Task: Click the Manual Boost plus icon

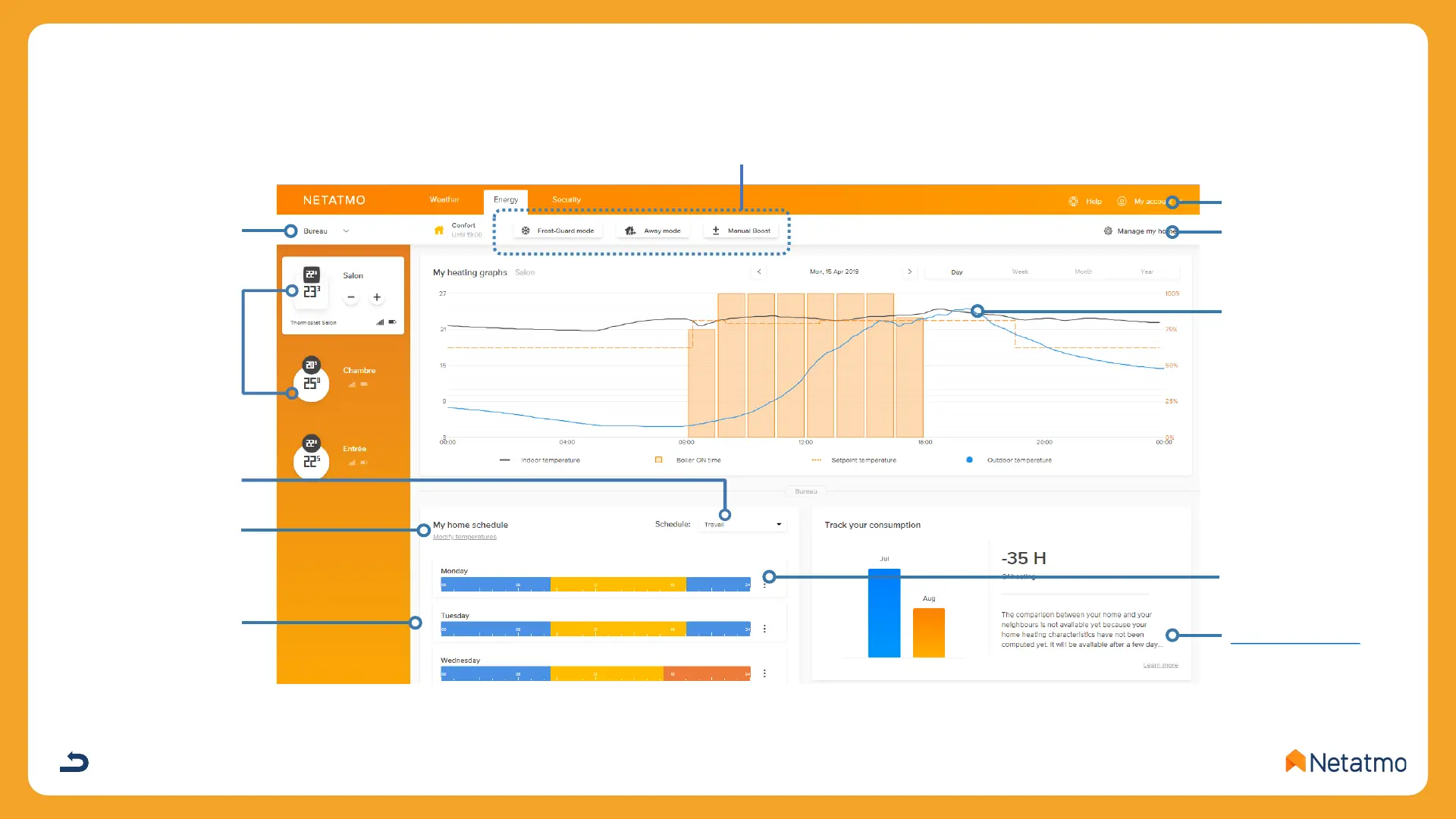Action: point(716,231)
